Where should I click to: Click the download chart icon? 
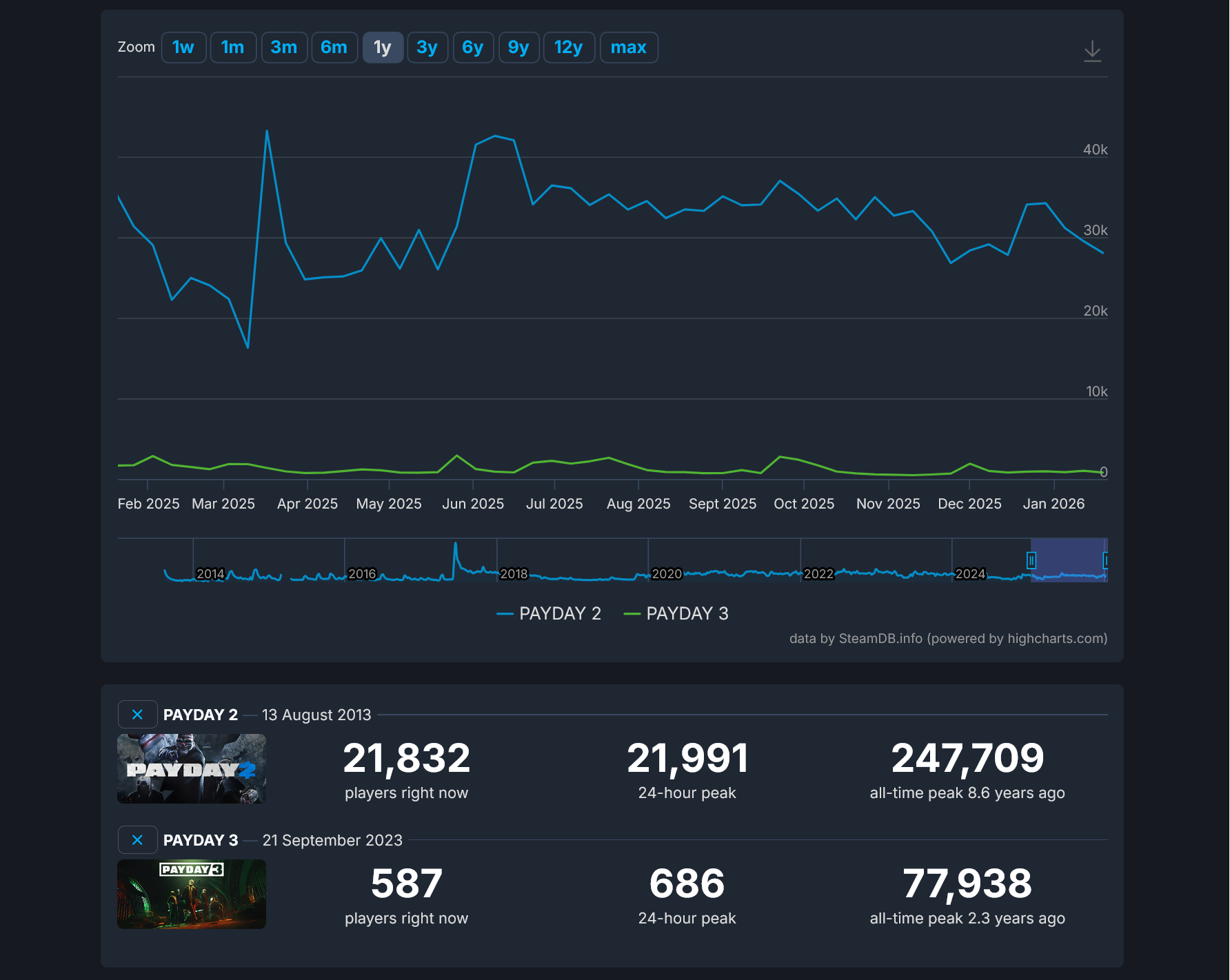(1093, 49)
